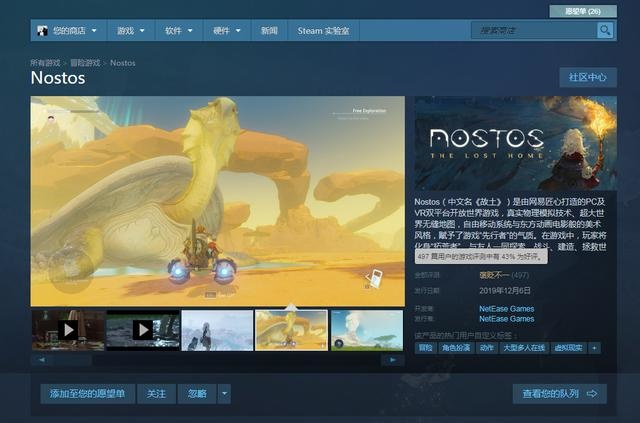
Task: Open the 社区中心 button
Action: [588, 77]
